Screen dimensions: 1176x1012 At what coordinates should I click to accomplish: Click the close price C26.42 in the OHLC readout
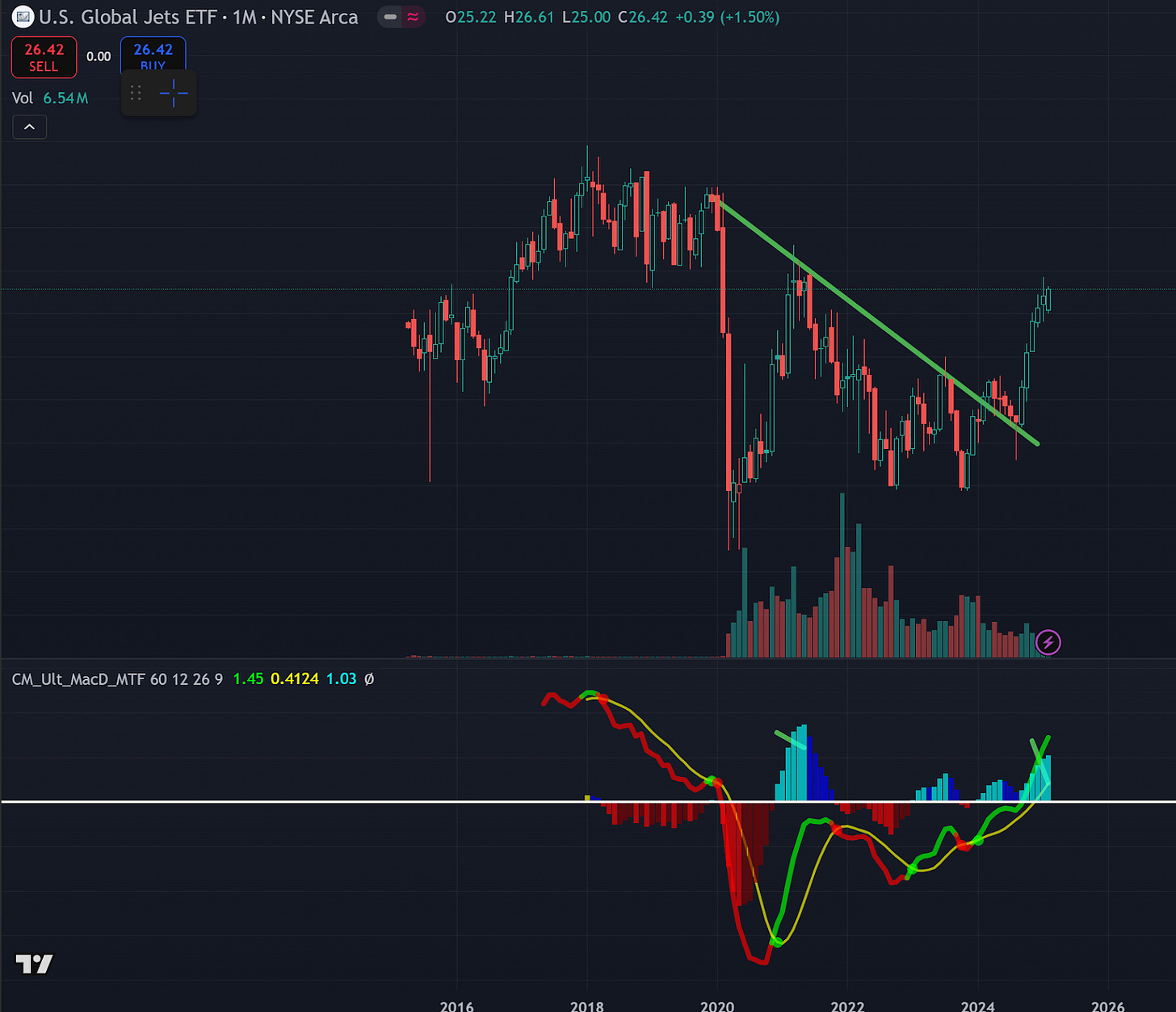point(643,17)
